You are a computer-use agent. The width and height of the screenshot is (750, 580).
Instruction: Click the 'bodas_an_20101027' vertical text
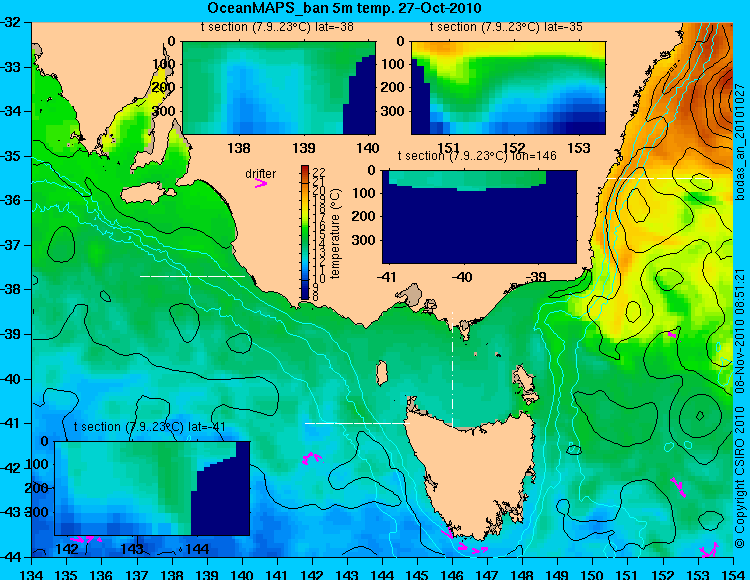(740, 142)
